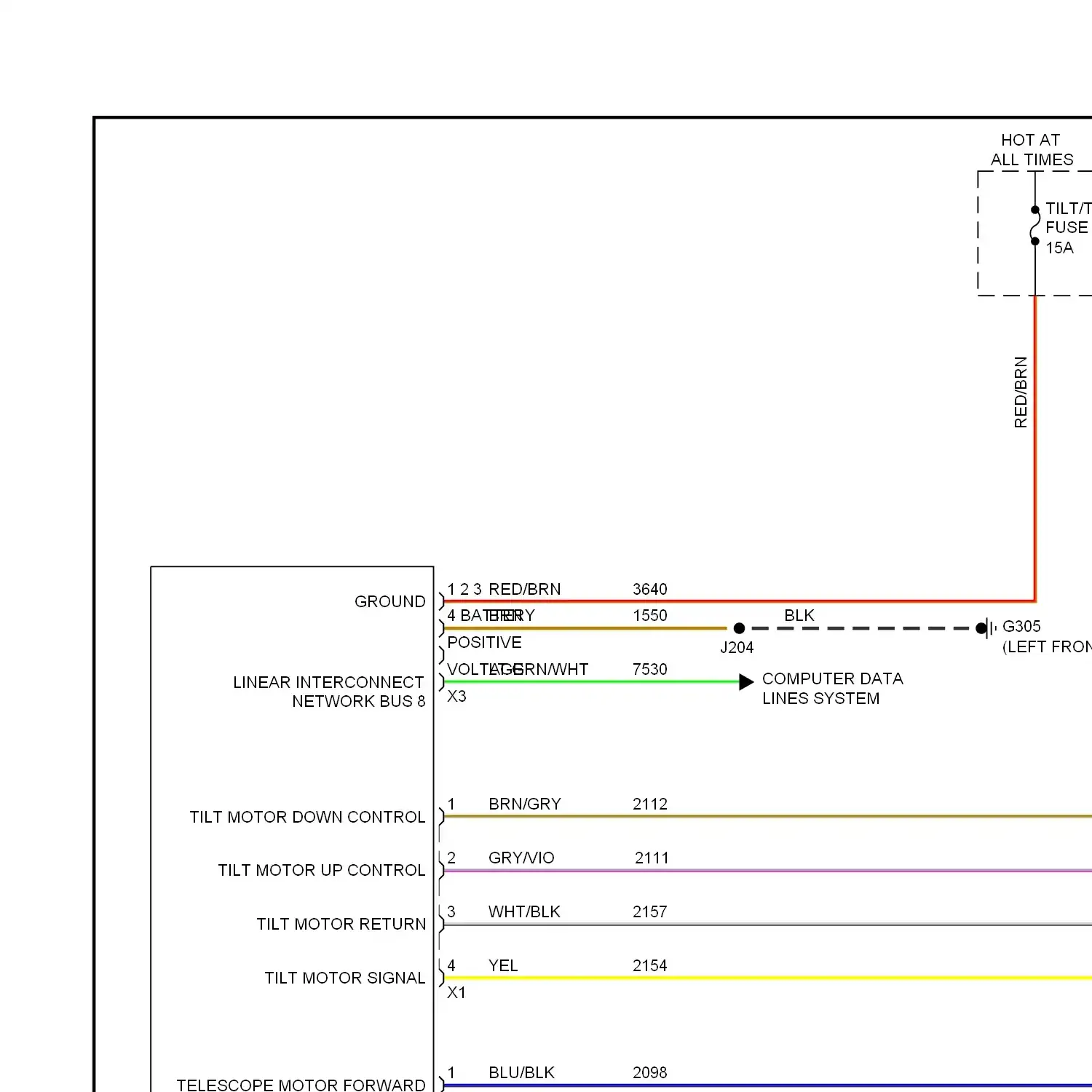Click the GROUND pin label
Viewport: 1092px width, 1092px height.
pyautogui.click(x=389, y=601)
